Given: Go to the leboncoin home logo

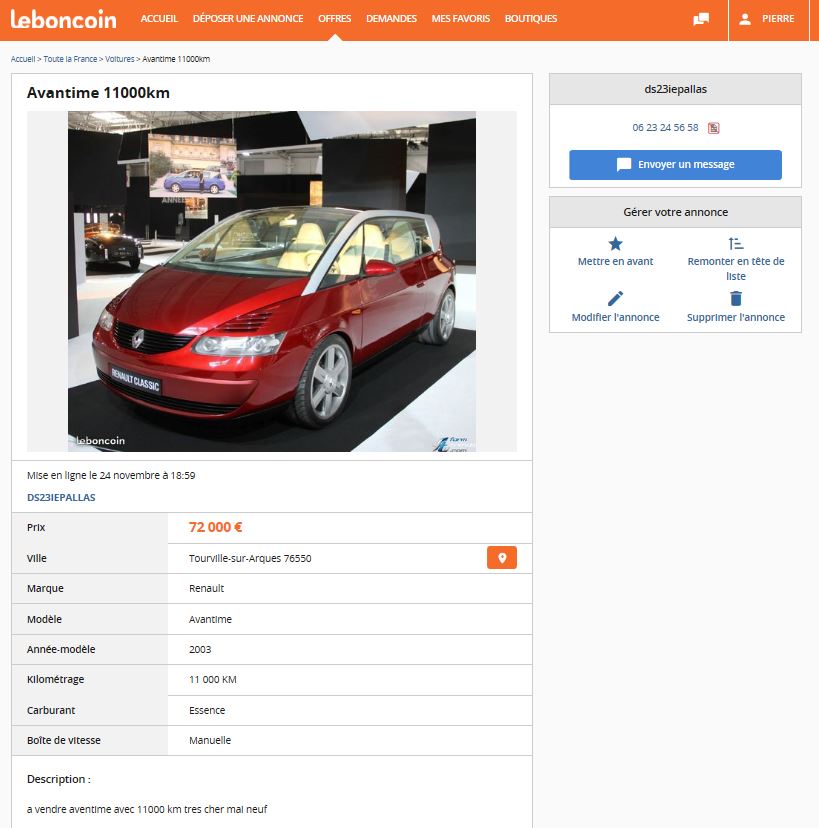Looking at the screenshot, I should pos(63,19).
